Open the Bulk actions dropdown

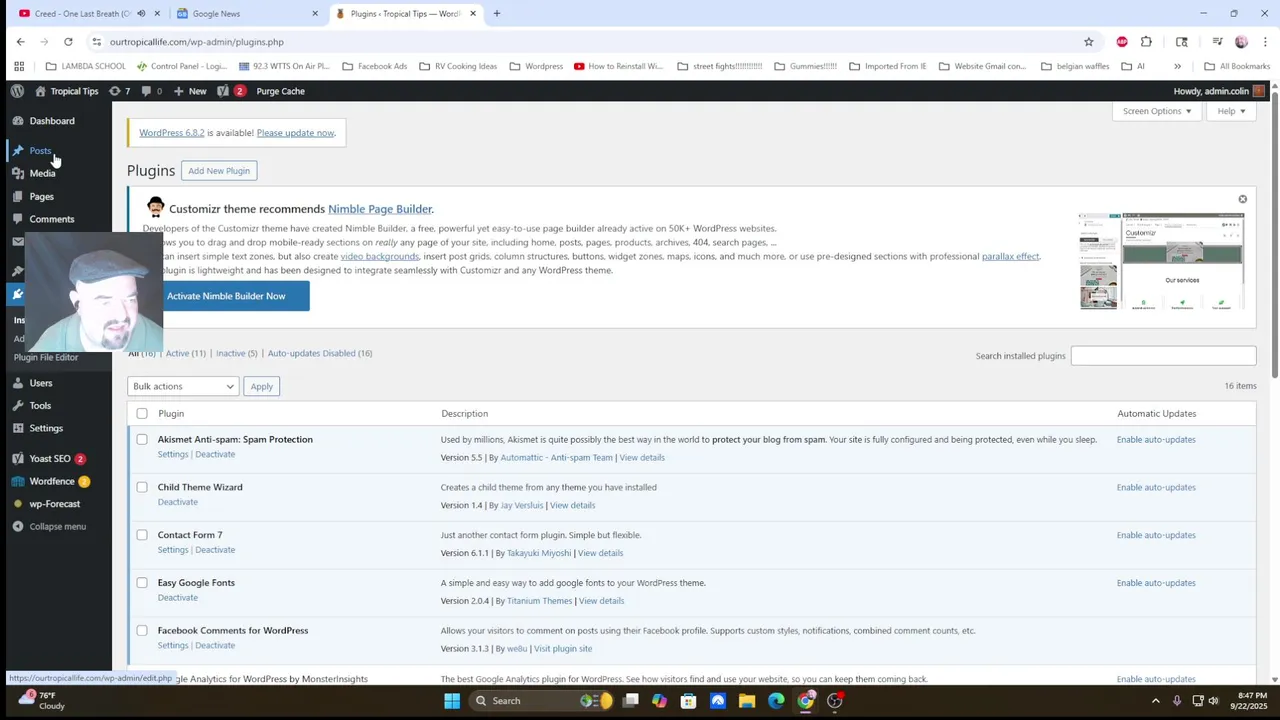coord(183,386)
